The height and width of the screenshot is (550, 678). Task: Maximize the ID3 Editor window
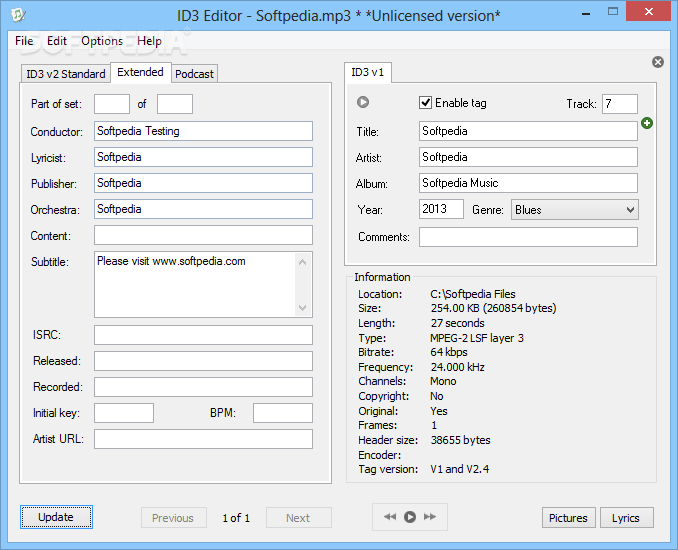(613, 12)
